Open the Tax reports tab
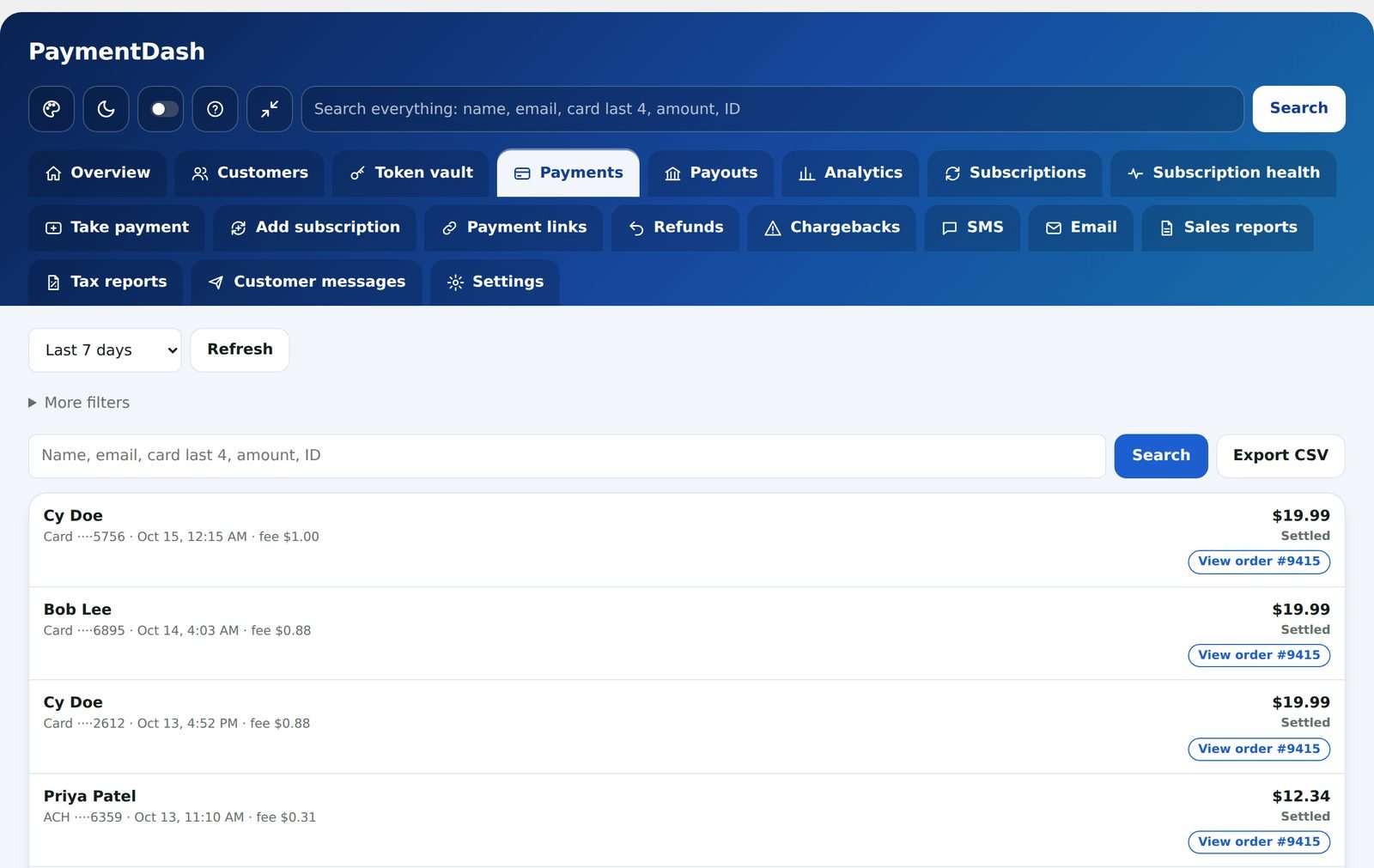1374x868 pixels. coord(106,282)
